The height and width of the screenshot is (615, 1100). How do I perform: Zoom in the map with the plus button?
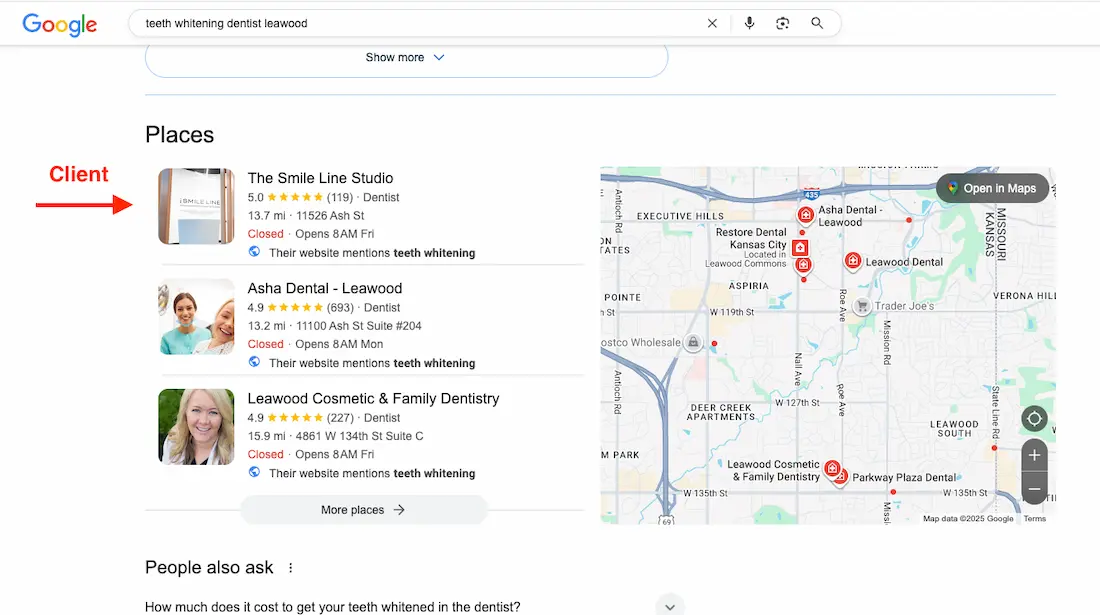[1034, 455]
